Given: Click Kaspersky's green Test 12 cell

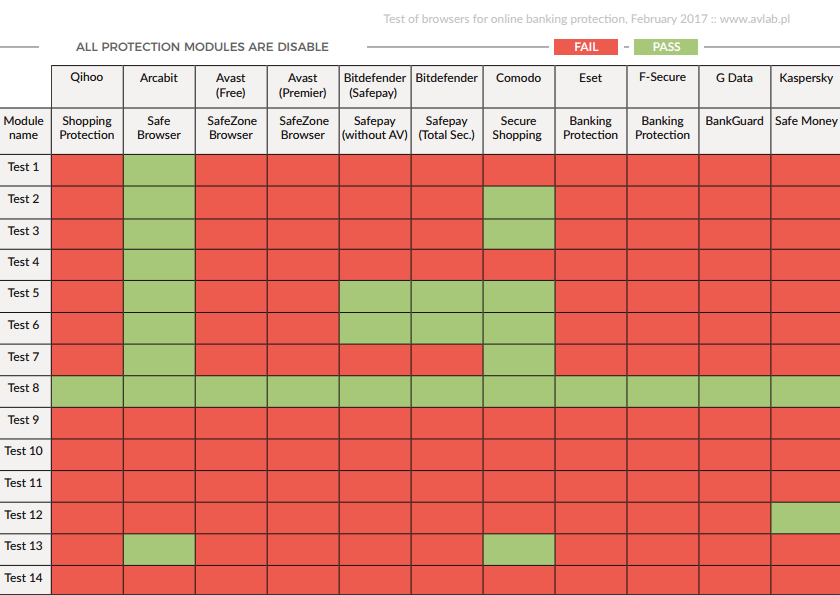Looking at the screenshot, I should point(805,517).
